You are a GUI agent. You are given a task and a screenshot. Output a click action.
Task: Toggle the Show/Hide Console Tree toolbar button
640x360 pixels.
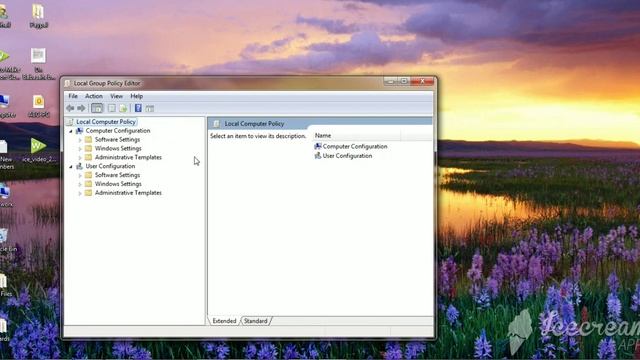(97, 108)
